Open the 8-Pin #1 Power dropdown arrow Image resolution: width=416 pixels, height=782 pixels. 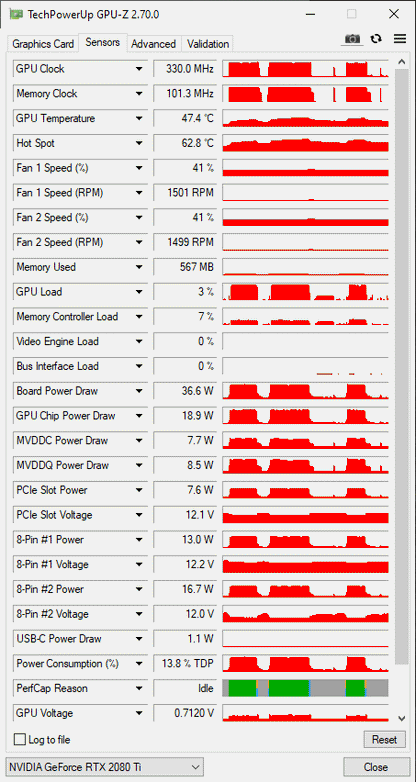(139, 540)
